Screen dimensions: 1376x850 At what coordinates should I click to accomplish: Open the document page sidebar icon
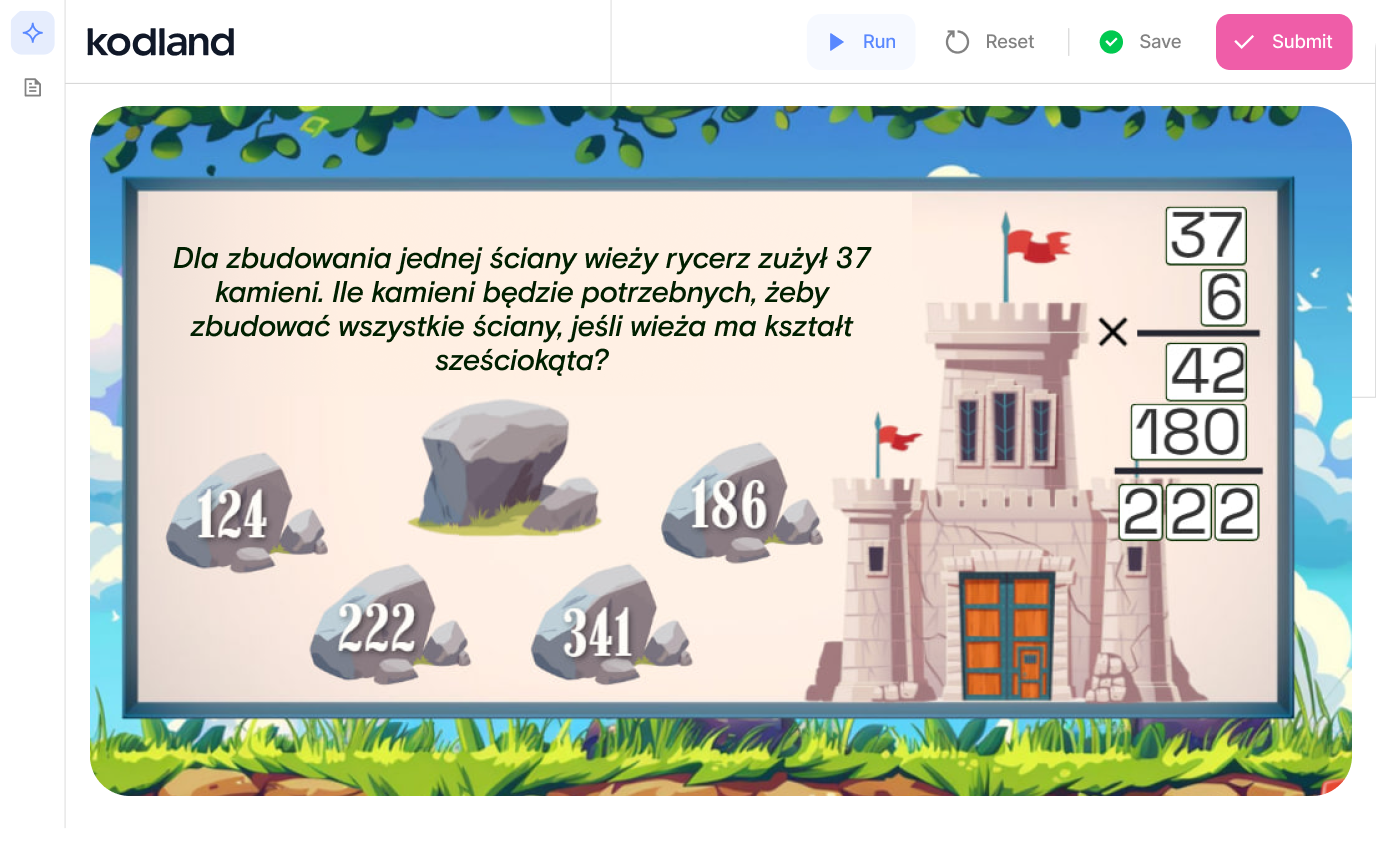[x=33, y=88]
